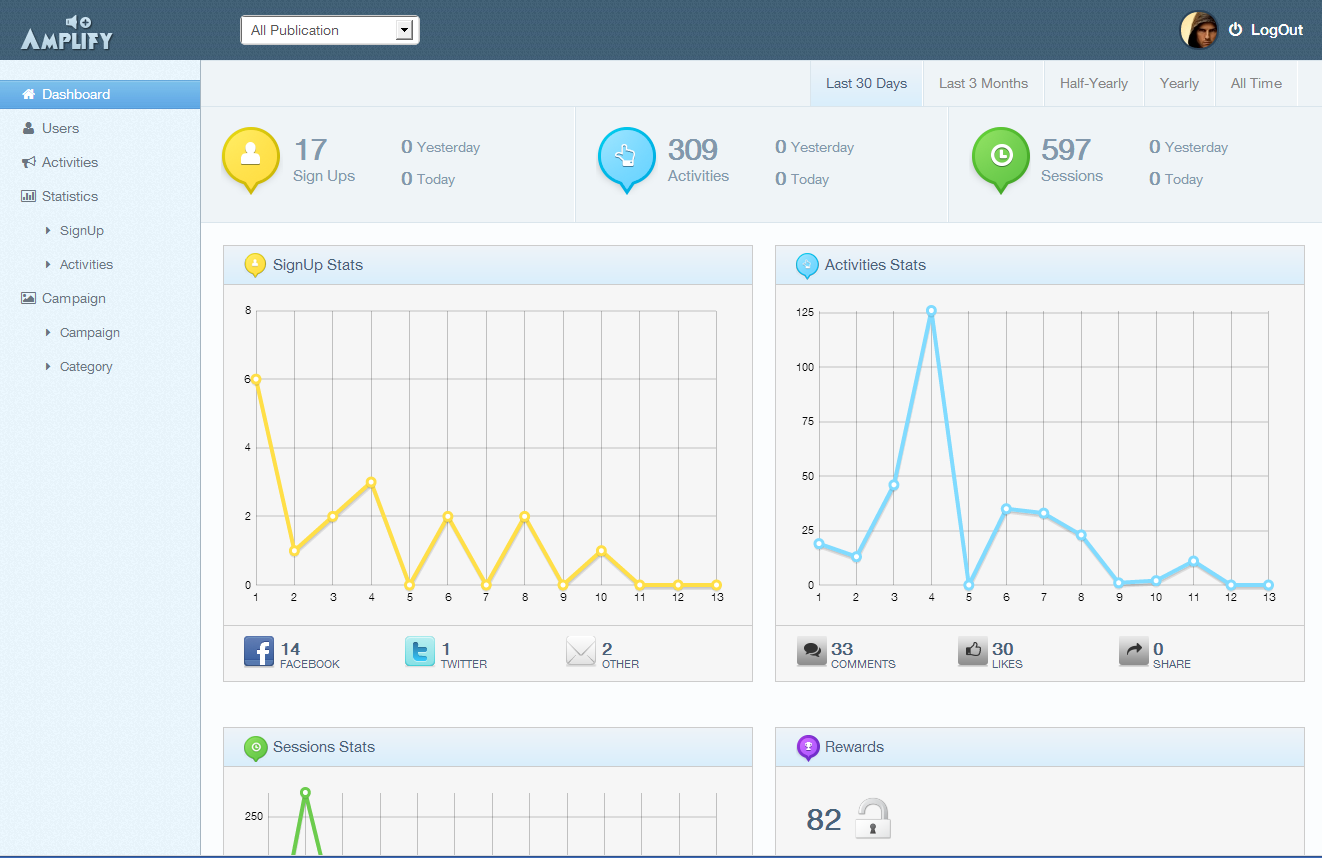Click the Campaign picture icon in sidebar

click(29, 298)
